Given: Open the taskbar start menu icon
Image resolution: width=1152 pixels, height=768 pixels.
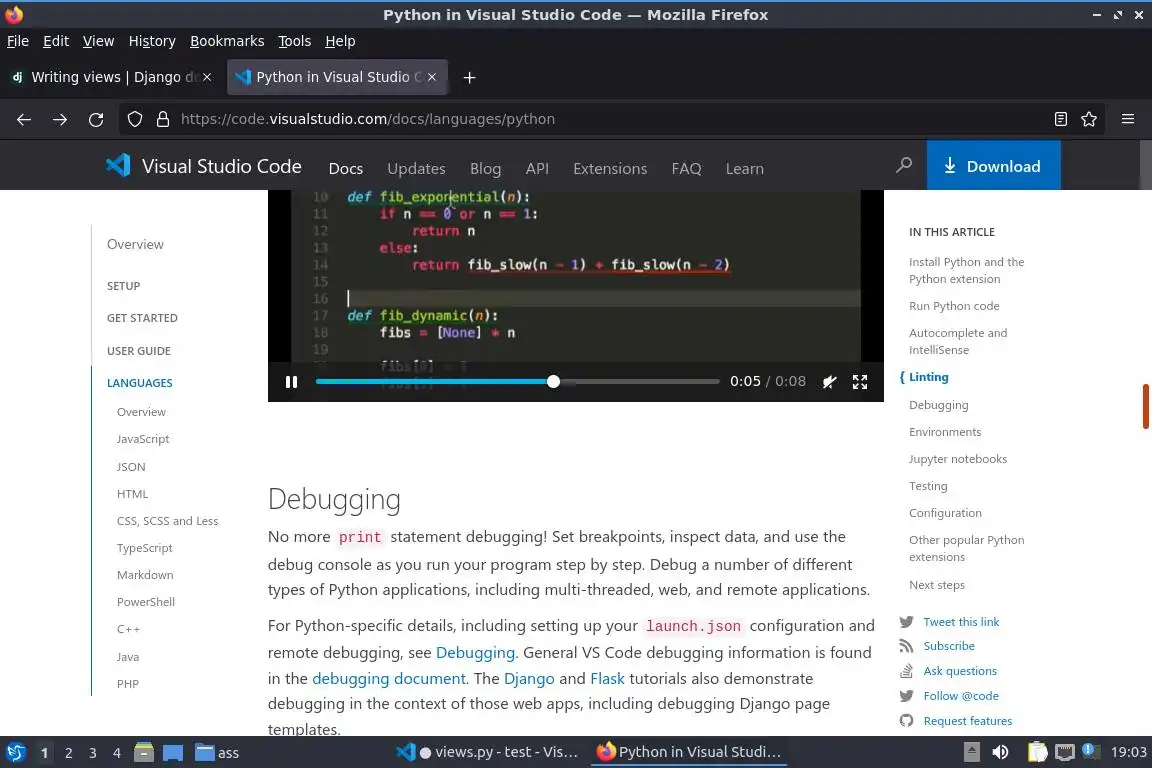Looking at the screenshot, I should pyautogui.click(x=15, y=752).
